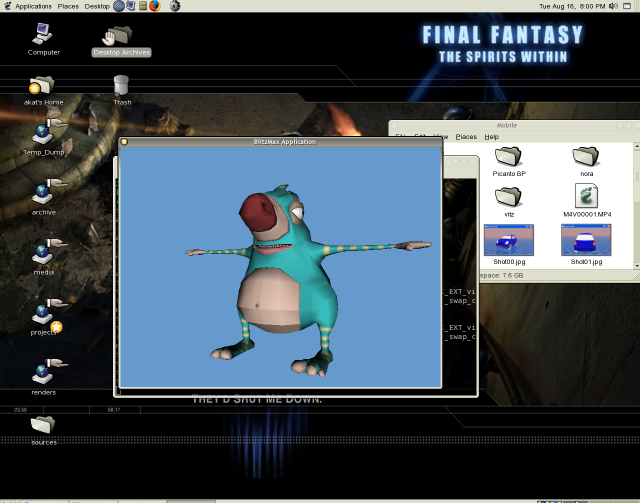
Task: Open Places menu in Mobile window
Action: pos(466,137)
